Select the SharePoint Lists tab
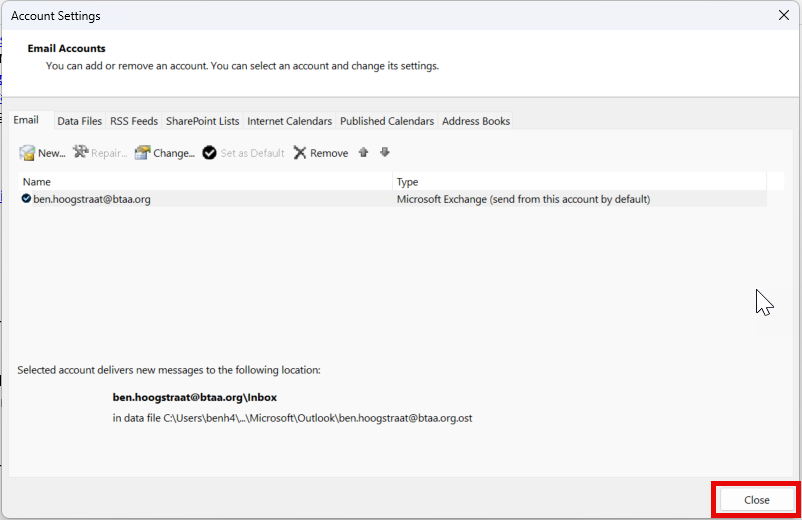 click(203, 121)
